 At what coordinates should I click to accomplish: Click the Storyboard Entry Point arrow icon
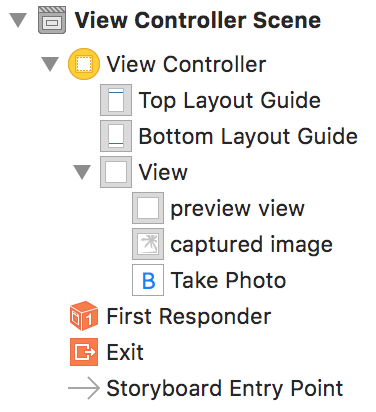(84, 388)
